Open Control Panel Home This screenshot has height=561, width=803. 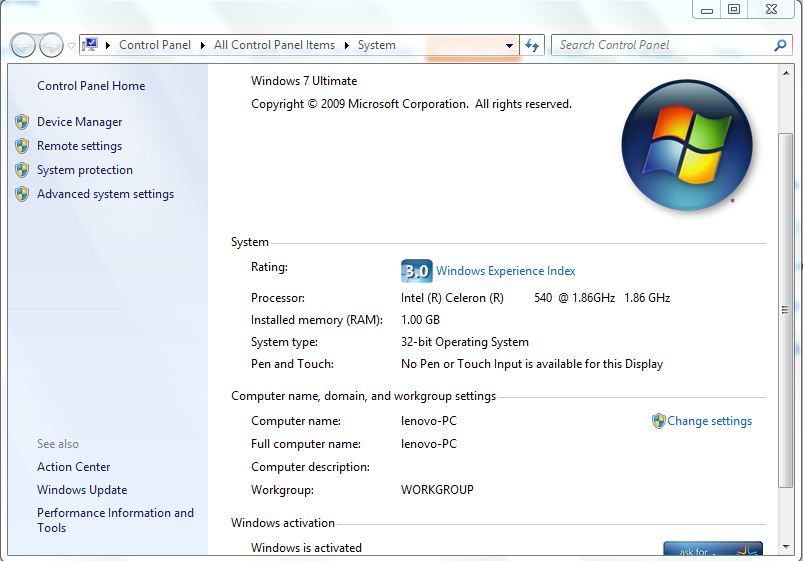91,86
